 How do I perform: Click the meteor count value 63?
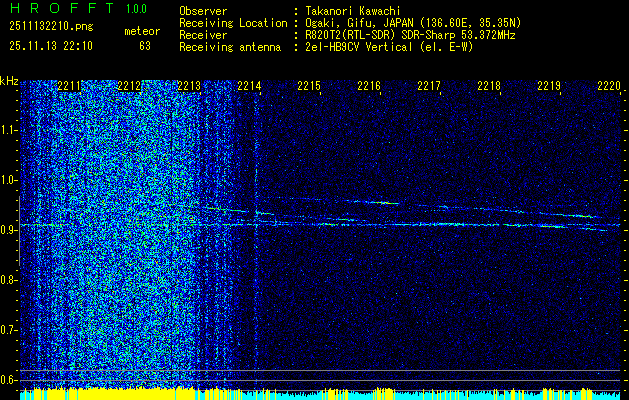(145, 46)
